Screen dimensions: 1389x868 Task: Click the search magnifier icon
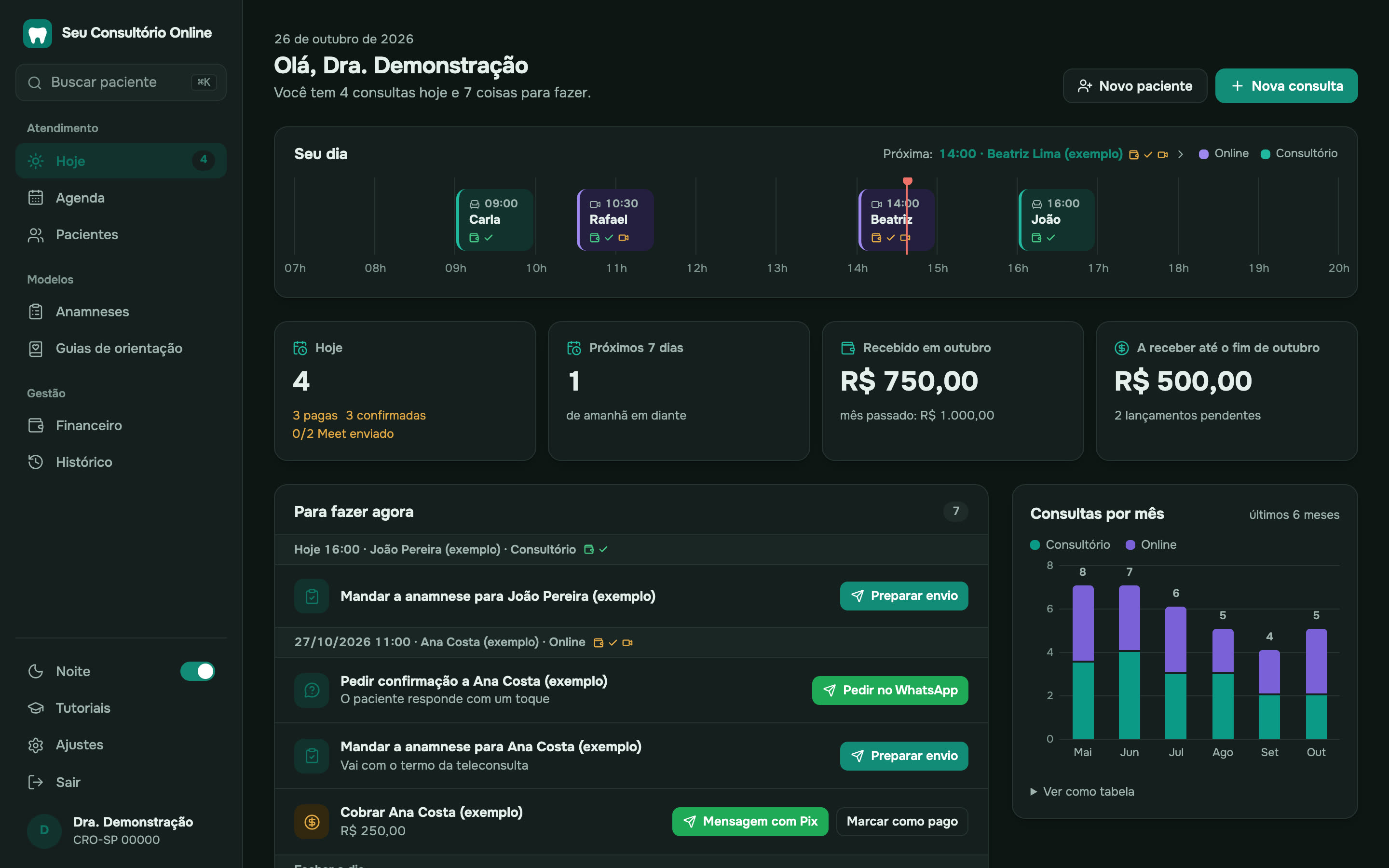click(x=34, y=82)
